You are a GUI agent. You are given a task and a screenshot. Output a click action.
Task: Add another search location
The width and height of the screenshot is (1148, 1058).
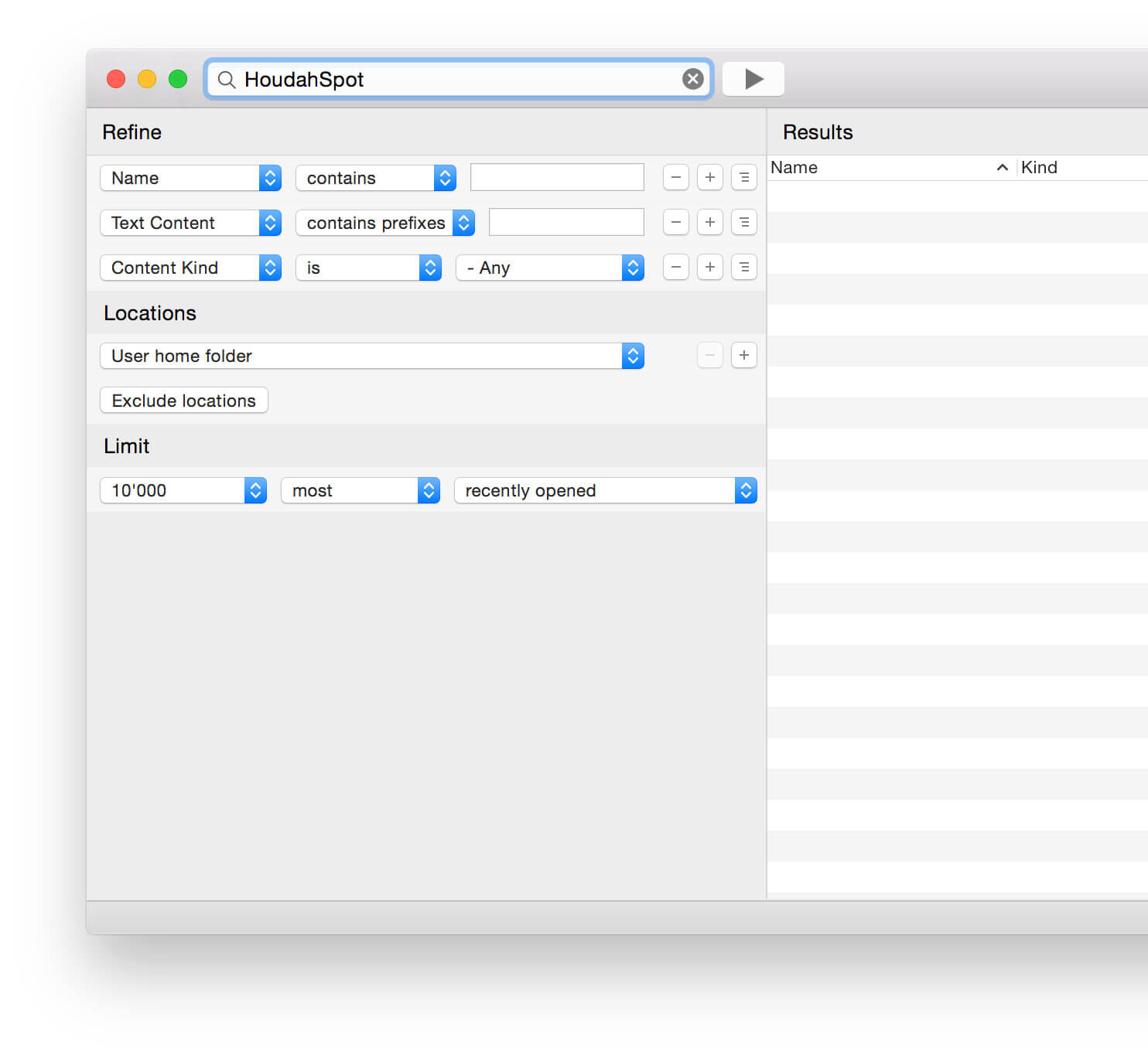743,355
